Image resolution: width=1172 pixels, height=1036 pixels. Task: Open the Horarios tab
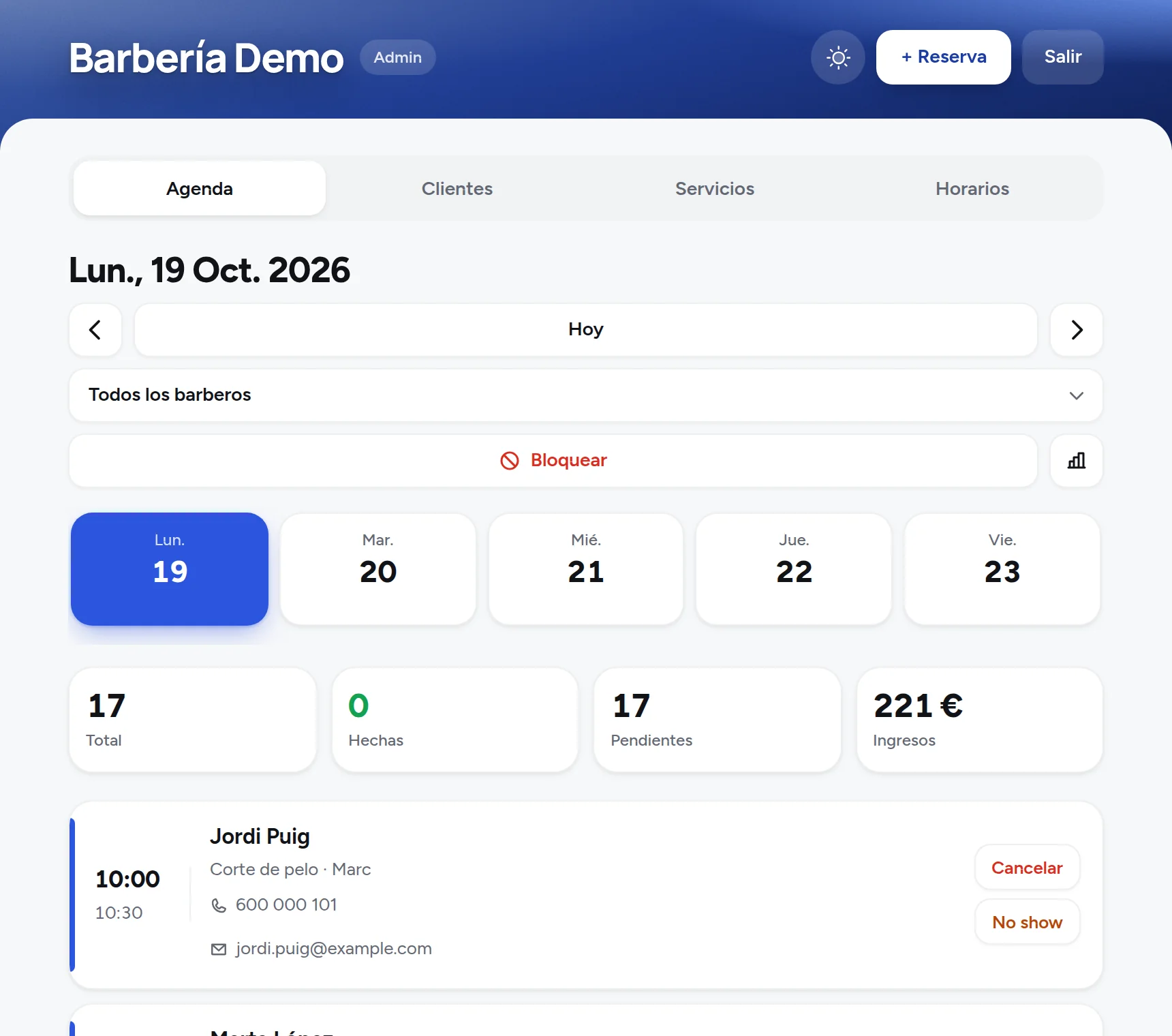(x=972, y=189)
